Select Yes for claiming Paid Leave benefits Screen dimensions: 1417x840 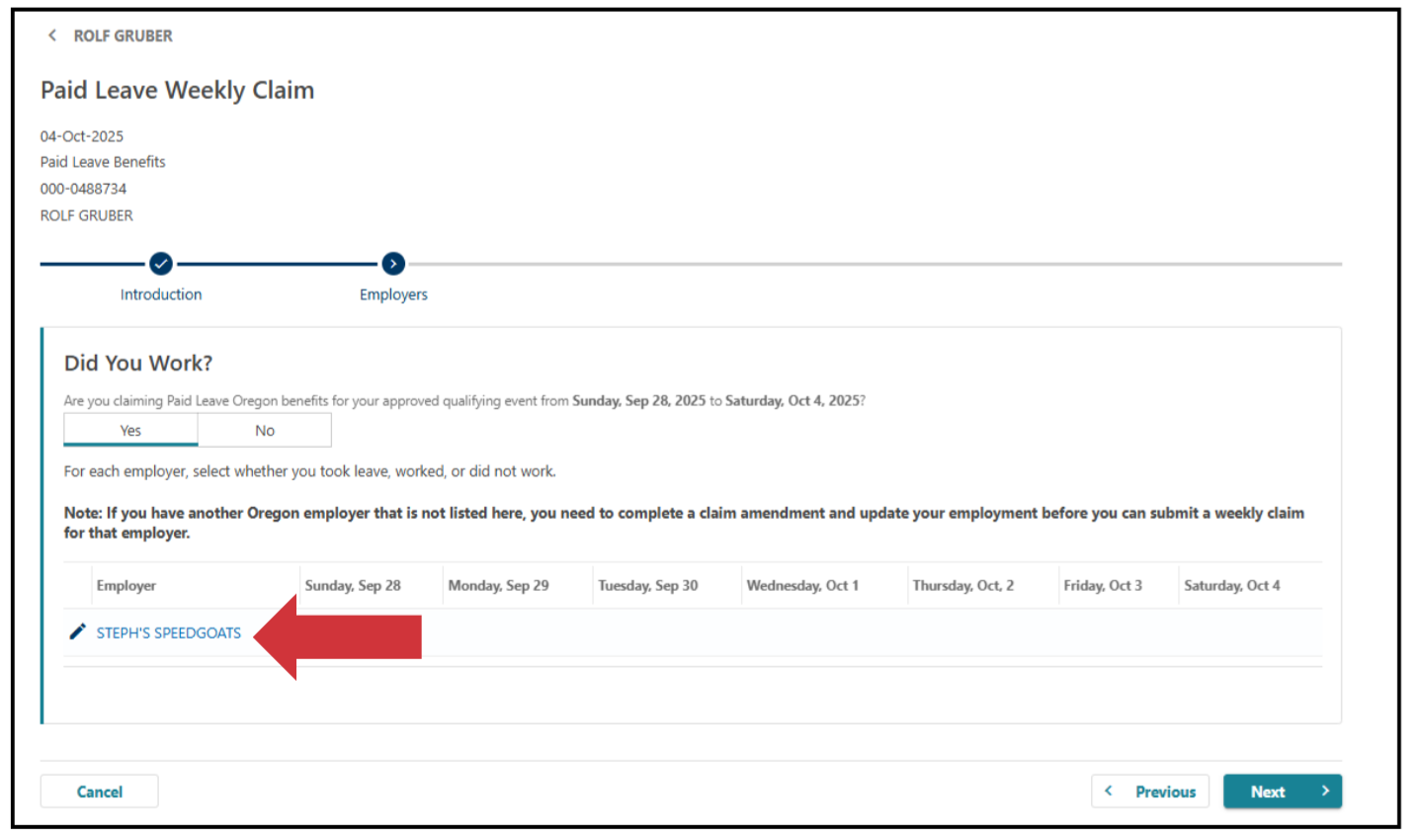click(x=130, y=430)
